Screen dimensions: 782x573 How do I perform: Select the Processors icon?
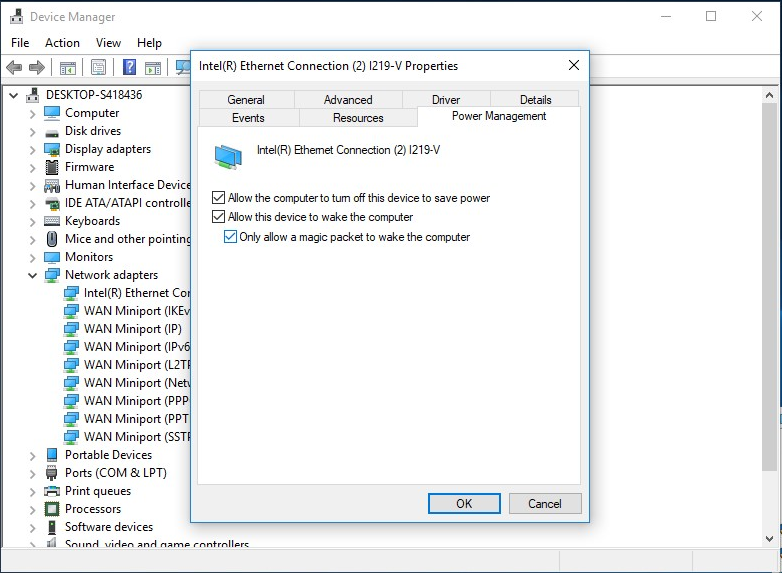(52, 509)
